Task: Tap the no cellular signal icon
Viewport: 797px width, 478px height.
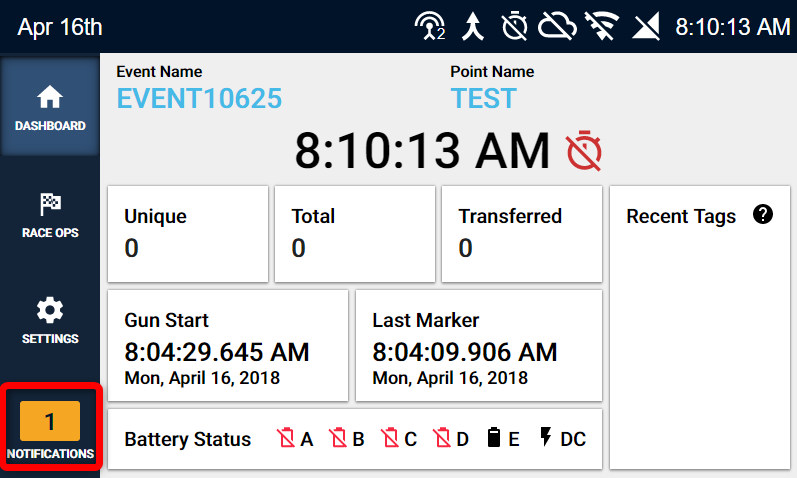Action: (x=646, y=26)
